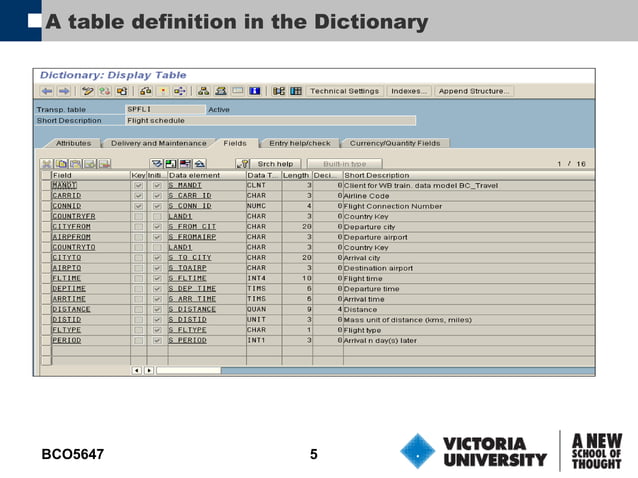Open the Currency/Quantity Fields tab
The width and height of the screenshot is (638, 478).
394,144
